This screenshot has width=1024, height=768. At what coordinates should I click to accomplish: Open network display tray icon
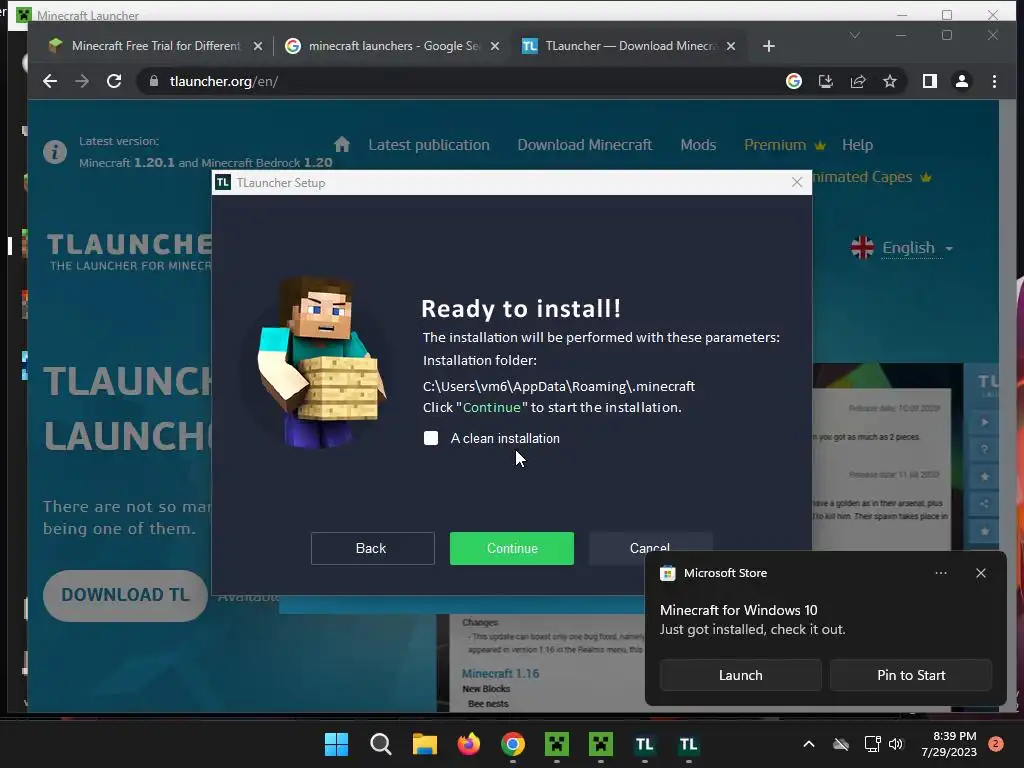point(872,744)
